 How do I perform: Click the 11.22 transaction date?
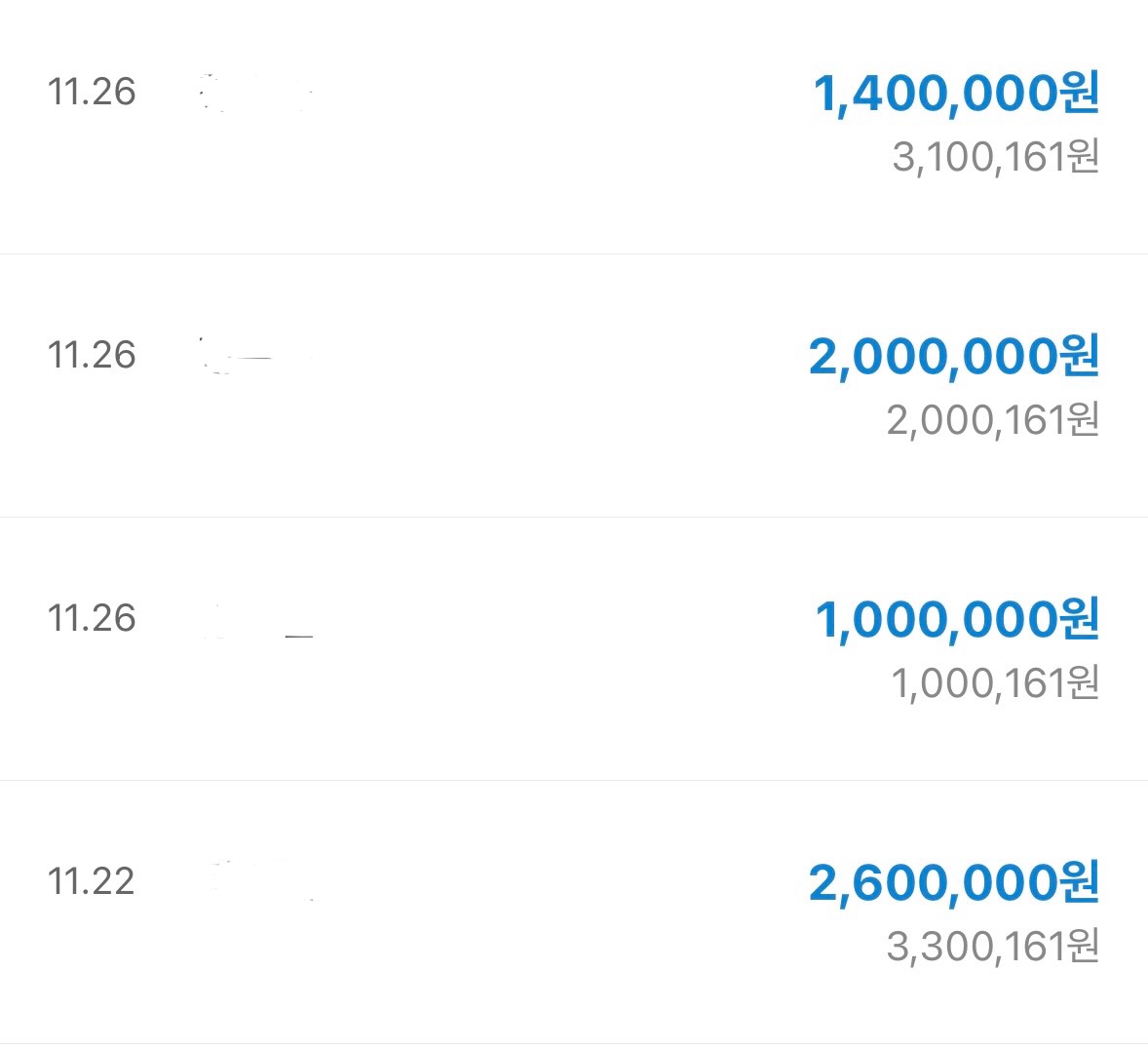[91, 881]
